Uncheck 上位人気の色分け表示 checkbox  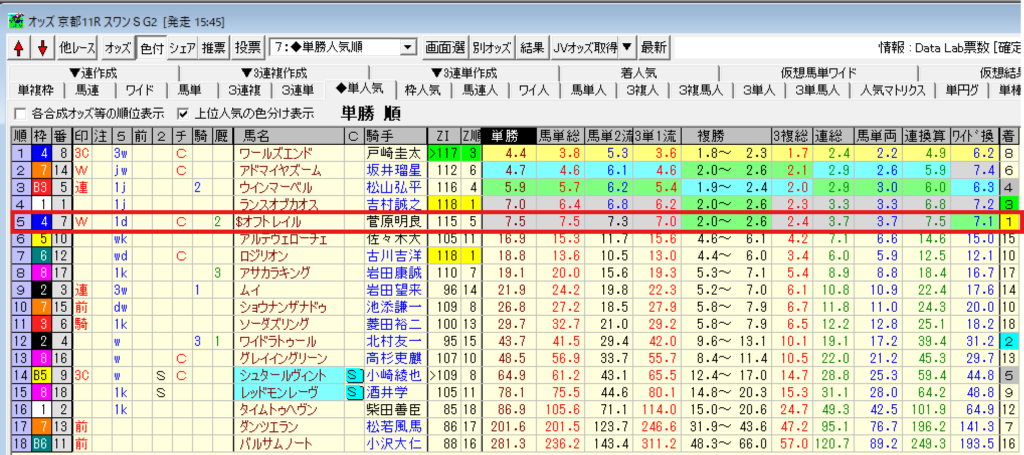(182, 112)
